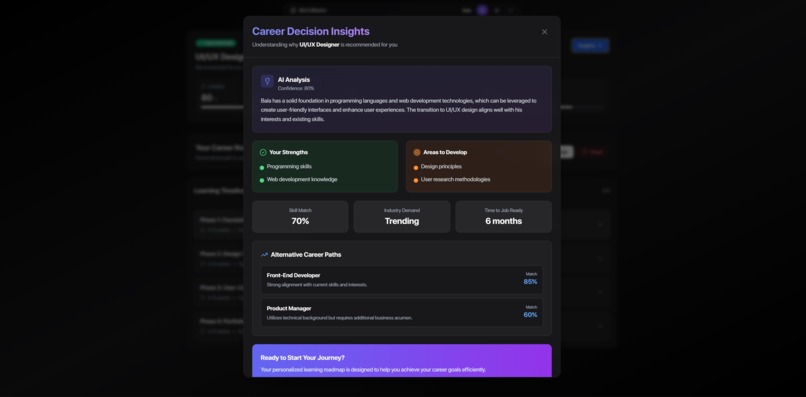Image resolution: width=806 pixels, height=397 pixels.
Task: Click the bold 'UI/UX Designer' text
Action: pos(319,45)
